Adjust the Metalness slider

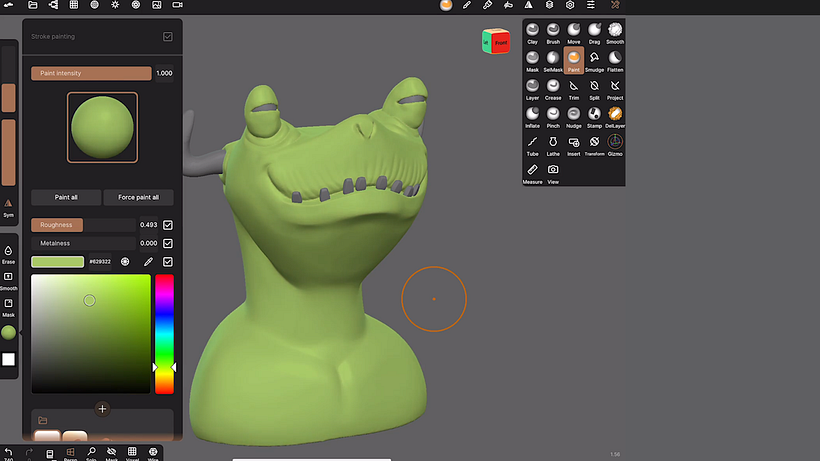[83, 243]
